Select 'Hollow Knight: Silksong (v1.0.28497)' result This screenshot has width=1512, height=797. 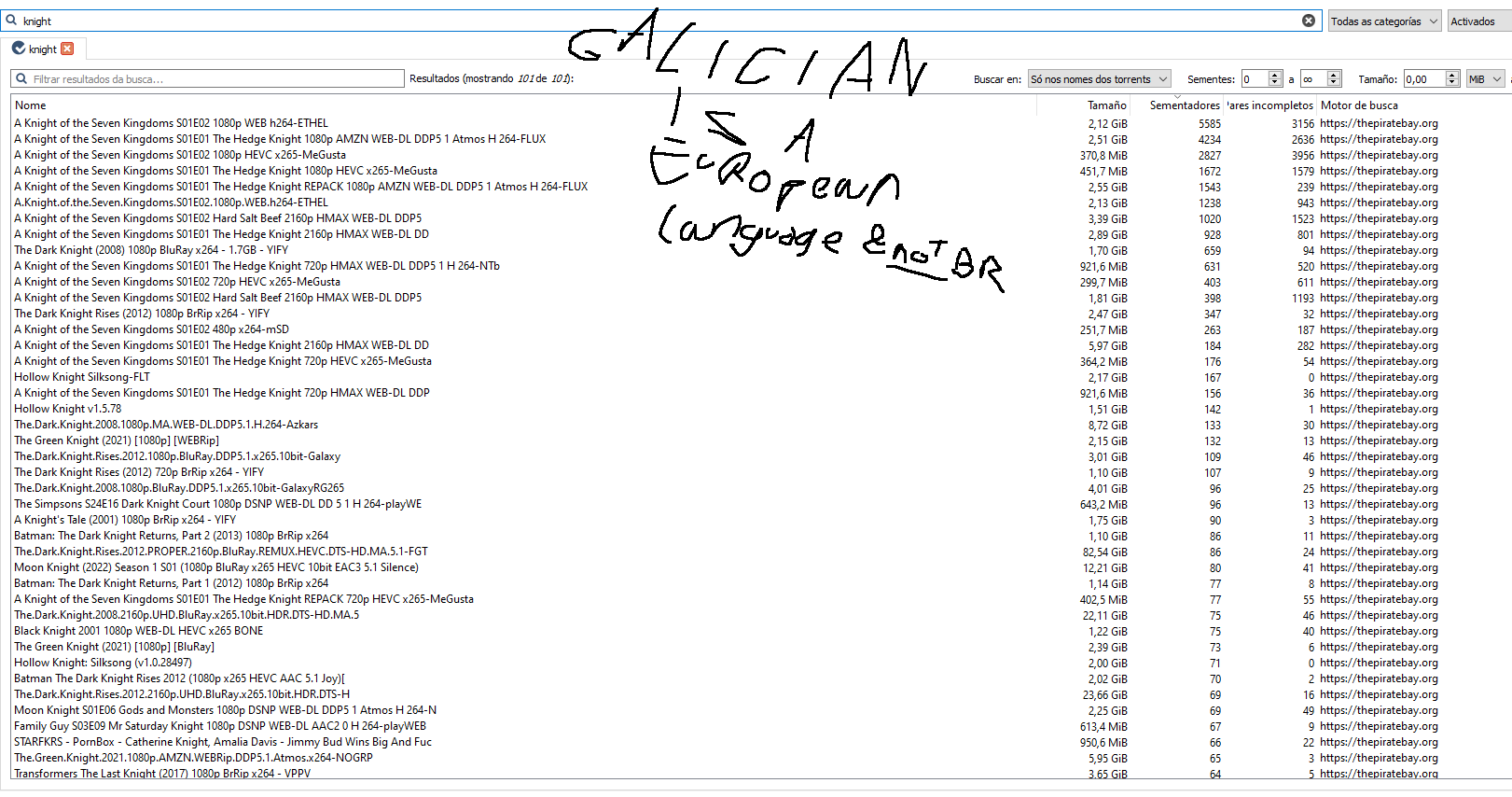click(x=103, y=663)
